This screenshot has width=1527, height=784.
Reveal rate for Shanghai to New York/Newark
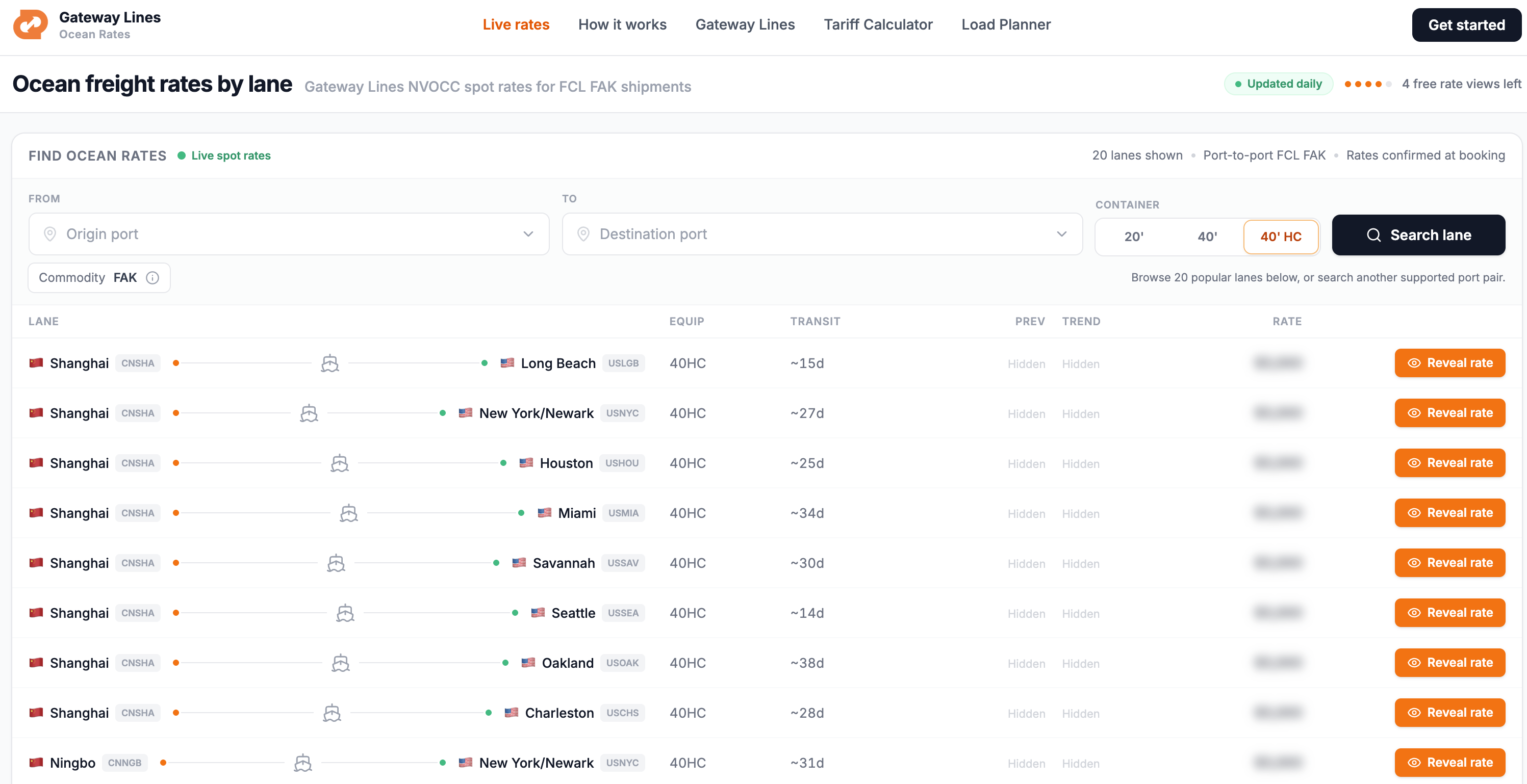1450,413
